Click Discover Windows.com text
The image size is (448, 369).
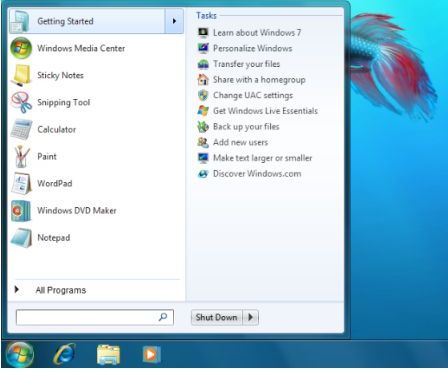(x=257, y=174)
